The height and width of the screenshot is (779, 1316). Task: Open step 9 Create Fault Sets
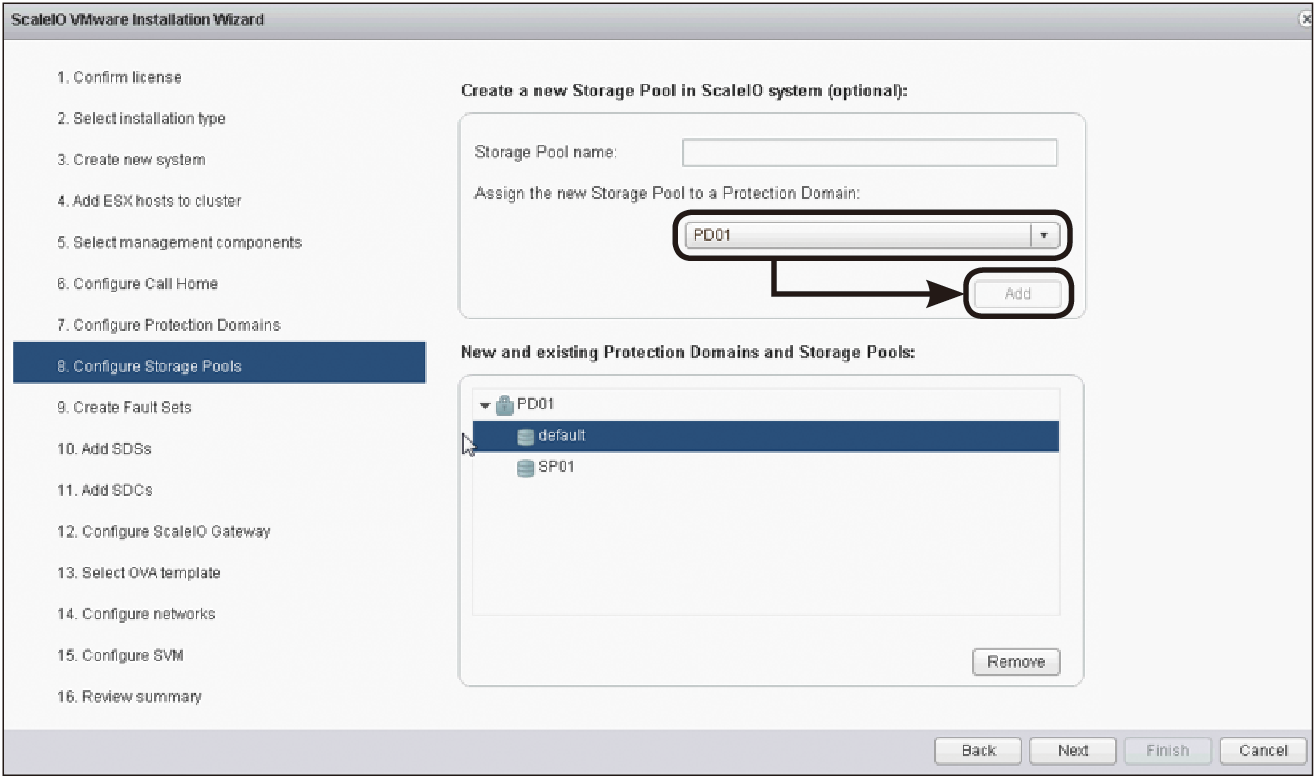pos(124,407)
